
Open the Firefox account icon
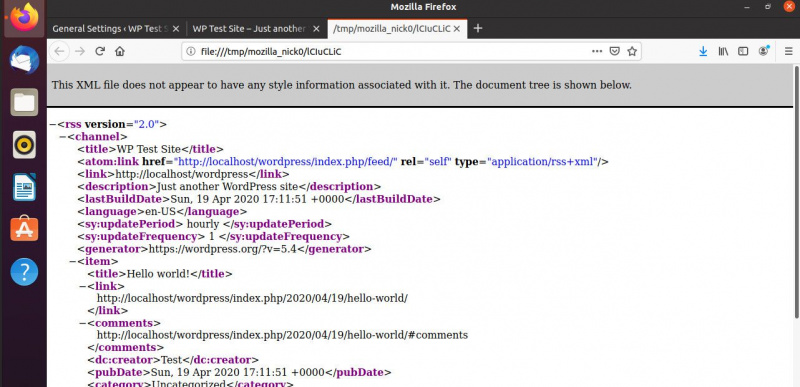[x=764, y=51]
